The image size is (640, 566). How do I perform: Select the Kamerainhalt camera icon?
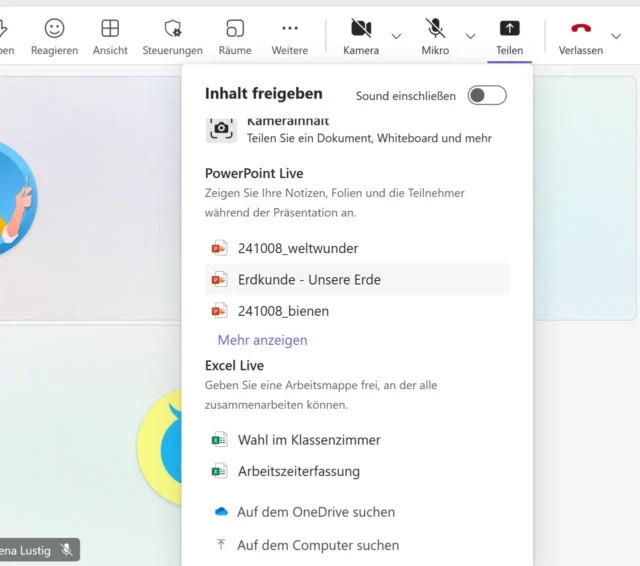(221, 129)
